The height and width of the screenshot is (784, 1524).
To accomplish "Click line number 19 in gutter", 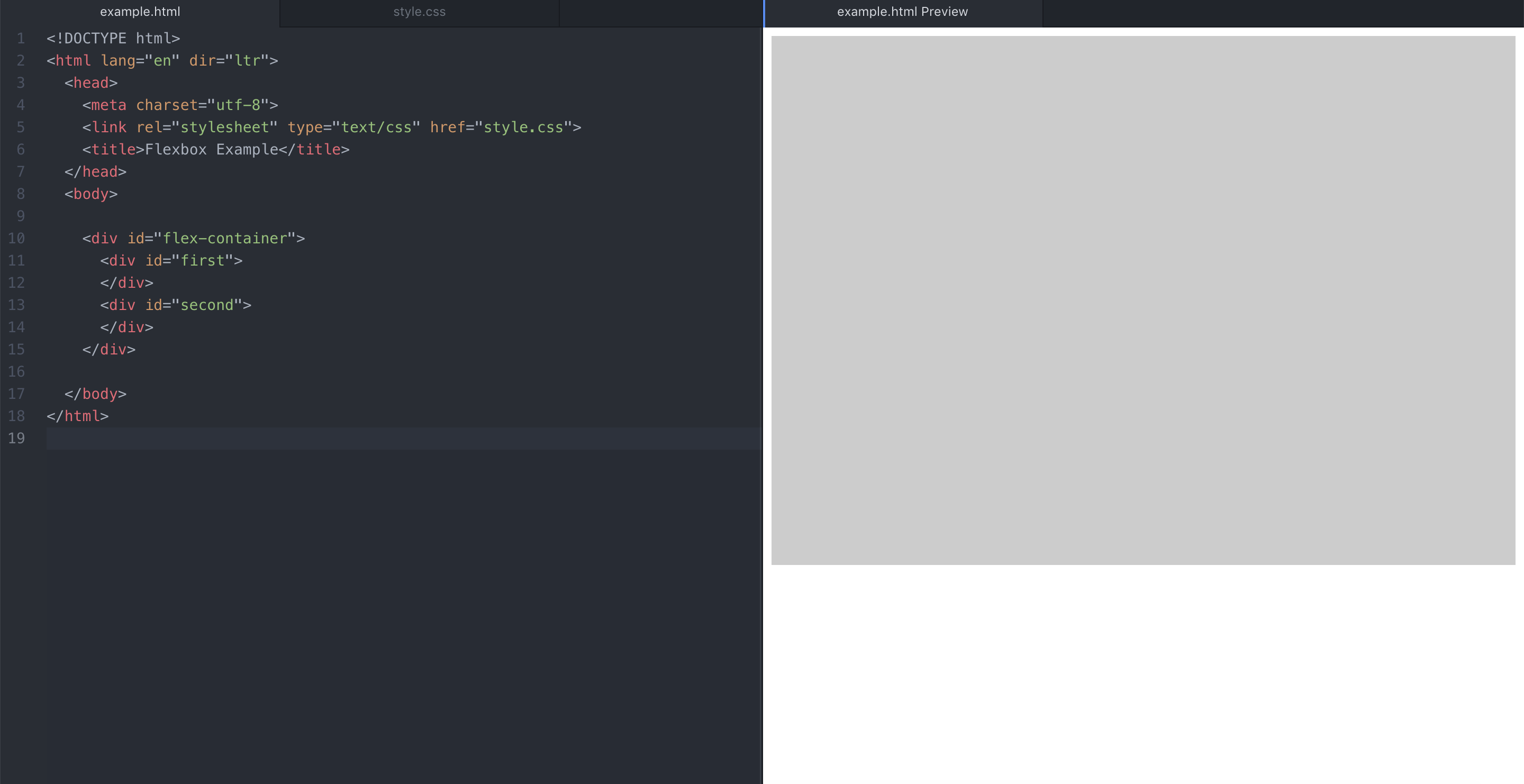I will point(16,438).
